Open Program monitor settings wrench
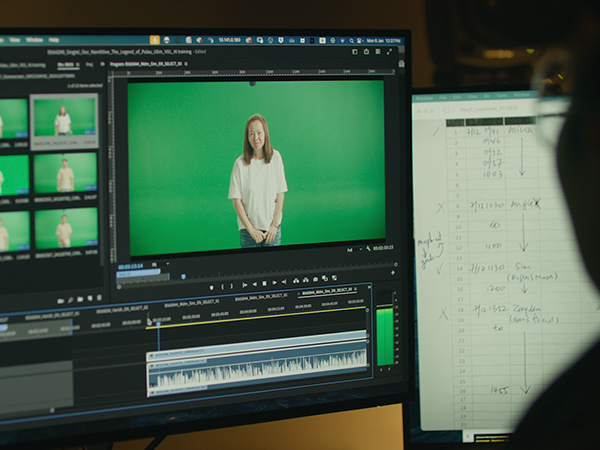This screenshot has width=600, height=450. tap(368, 249)
